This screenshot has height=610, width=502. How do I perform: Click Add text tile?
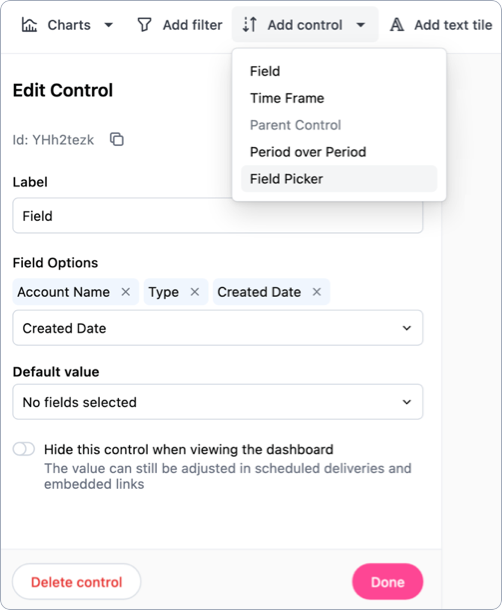[x=441, y=25]
